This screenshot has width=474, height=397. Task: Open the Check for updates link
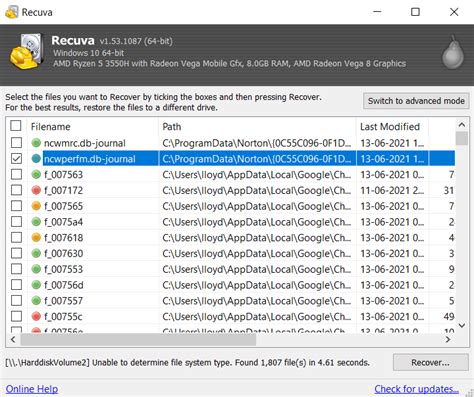(416, 389)
